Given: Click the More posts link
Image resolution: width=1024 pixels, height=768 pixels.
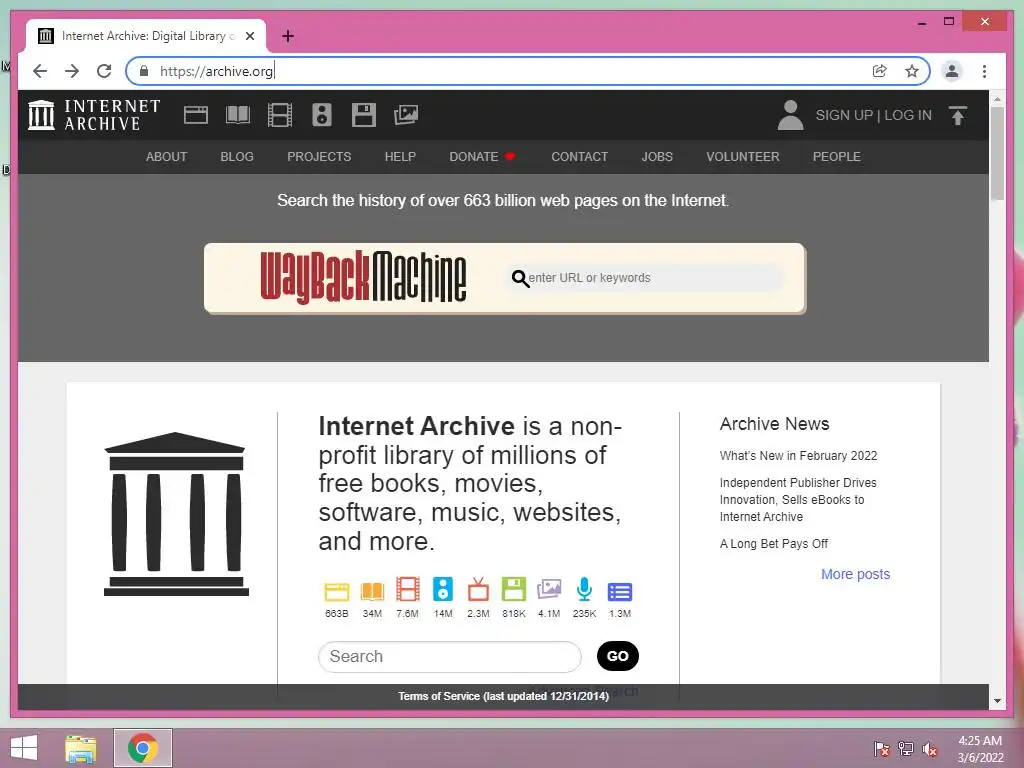Looking at the screenshot, I should click(x=856, y=574).
